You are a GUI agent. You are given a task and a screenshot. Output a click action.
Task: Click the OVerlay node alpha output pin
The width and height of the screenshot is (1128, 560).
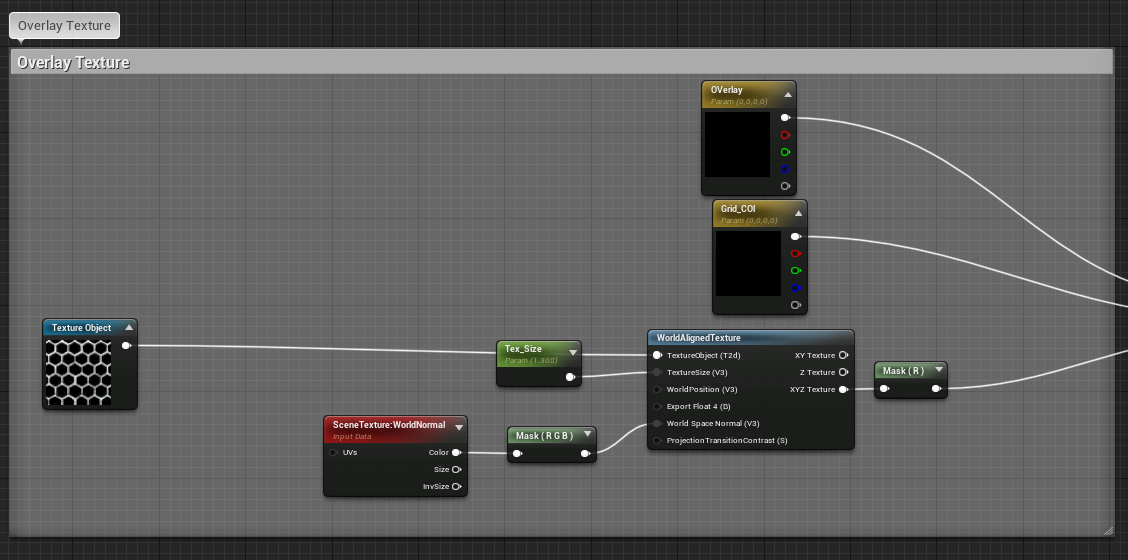(x=785, y=186)
